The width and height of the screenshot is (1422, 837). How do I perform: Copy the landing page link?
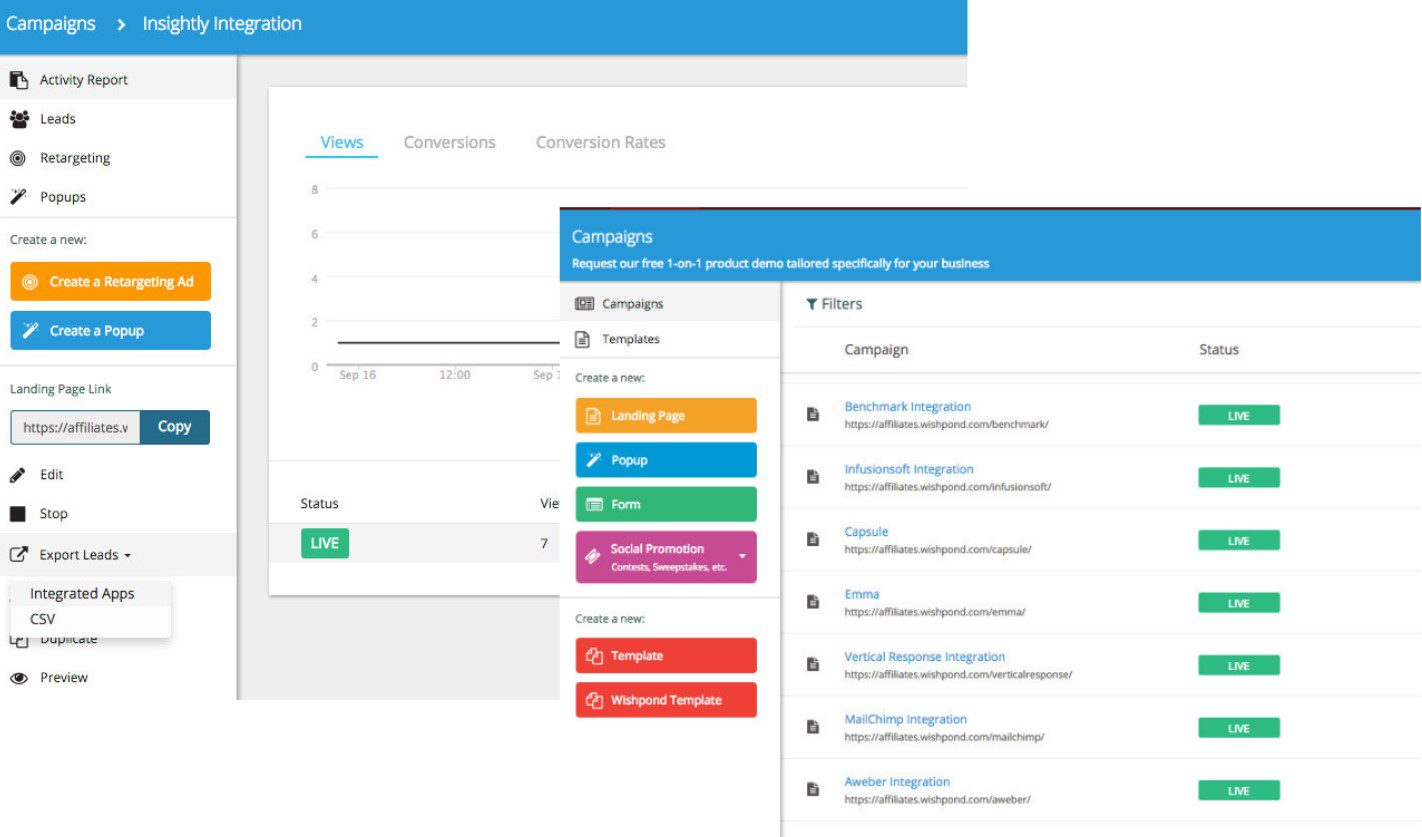174,427
